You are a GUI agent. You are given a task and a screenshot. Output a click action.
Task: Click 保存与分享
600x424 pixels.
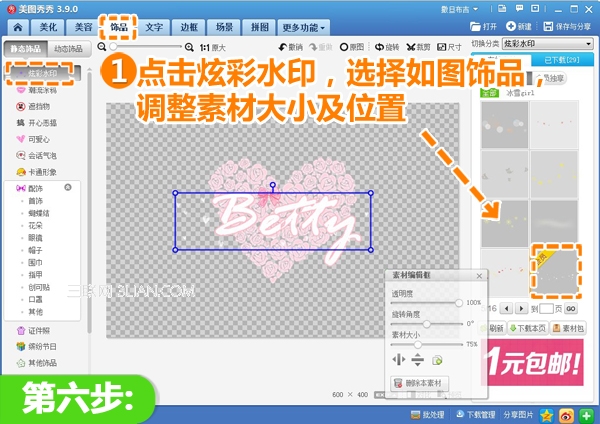(567, 26)
